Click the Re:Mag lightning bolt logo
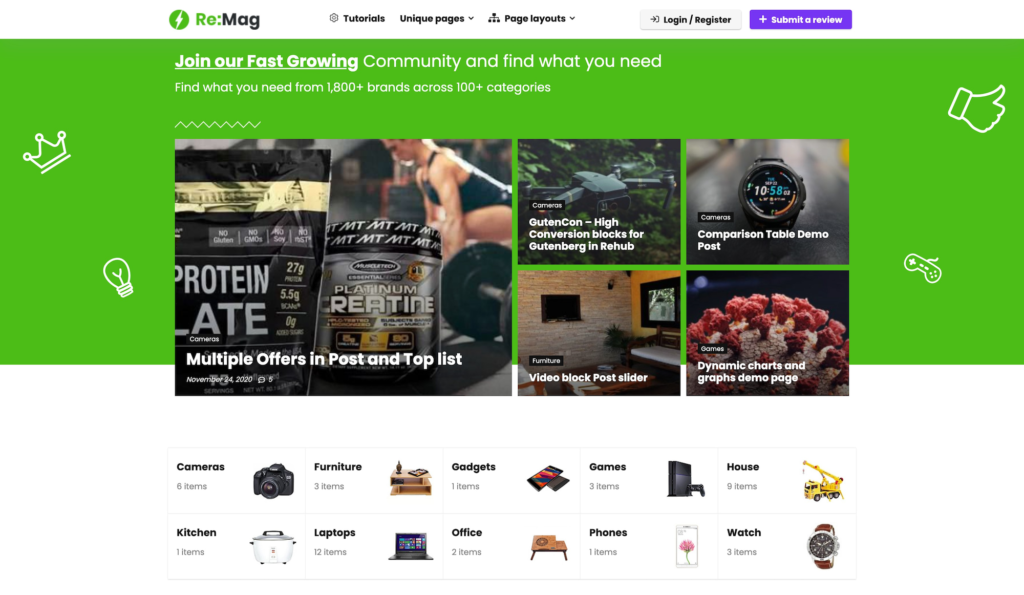 coord(179,20)
